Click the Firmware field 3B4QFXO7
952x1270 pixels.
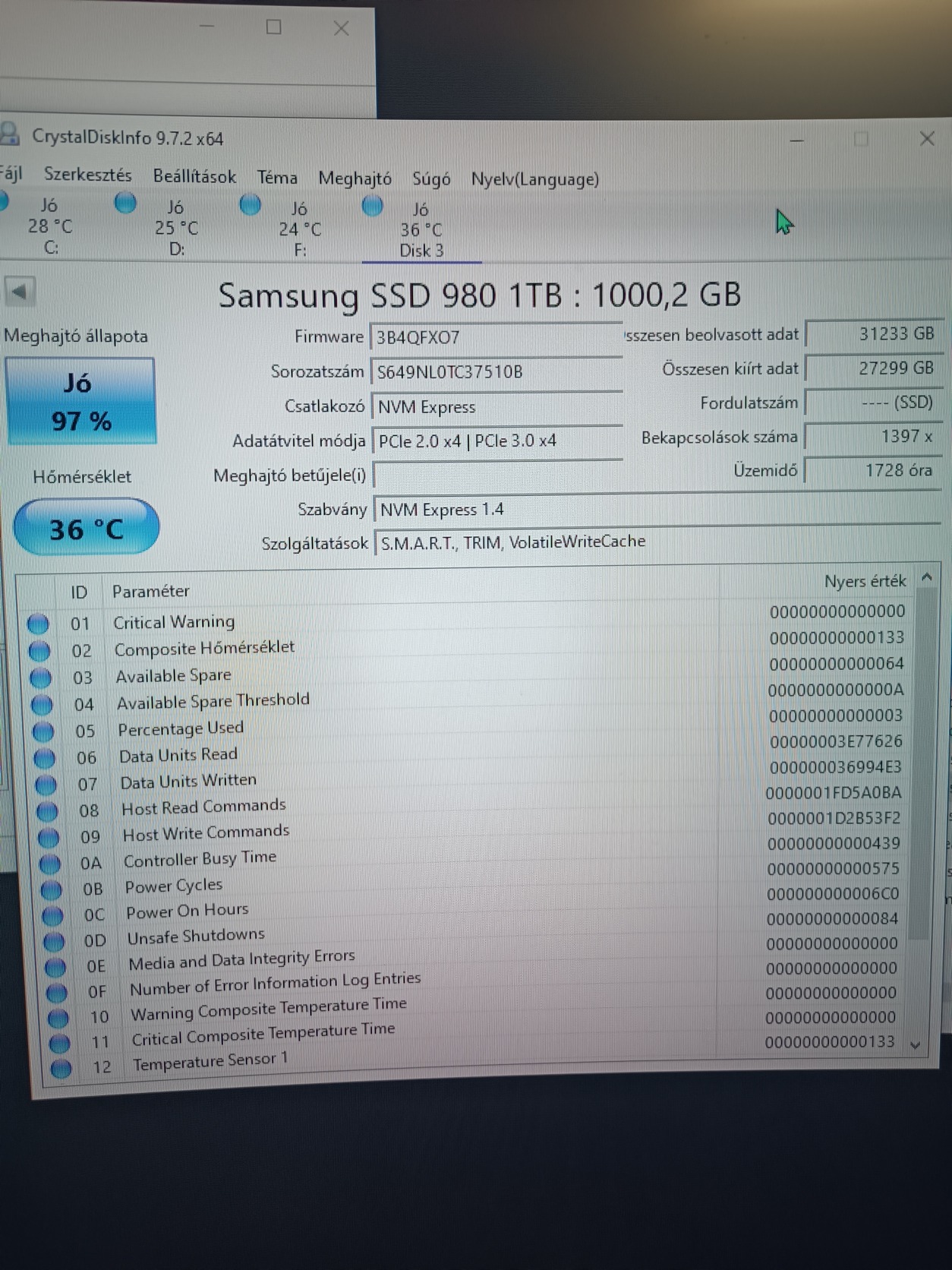[496, 337]
